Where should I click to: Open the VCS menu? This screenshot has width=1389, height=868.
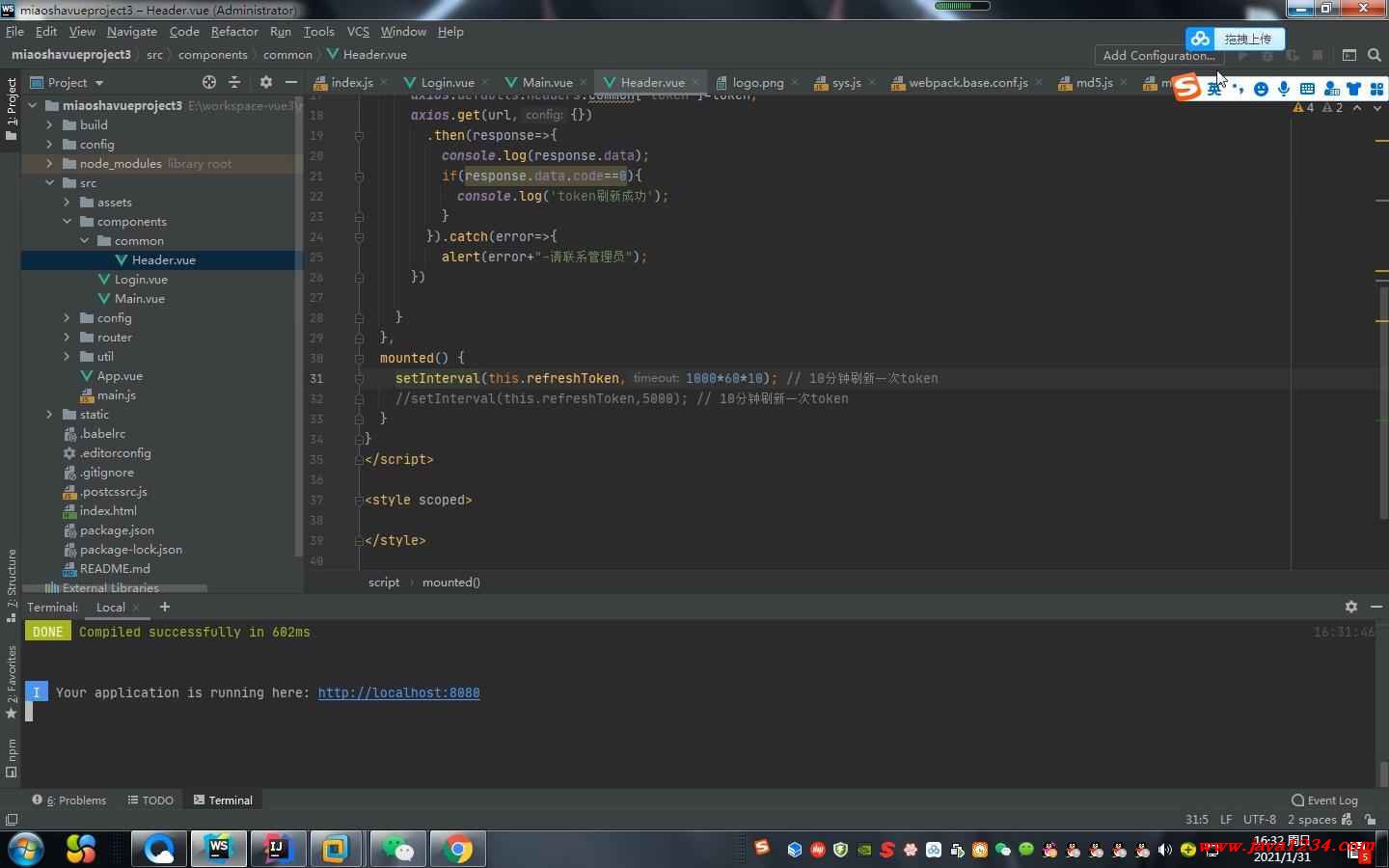tap(358, 31)
